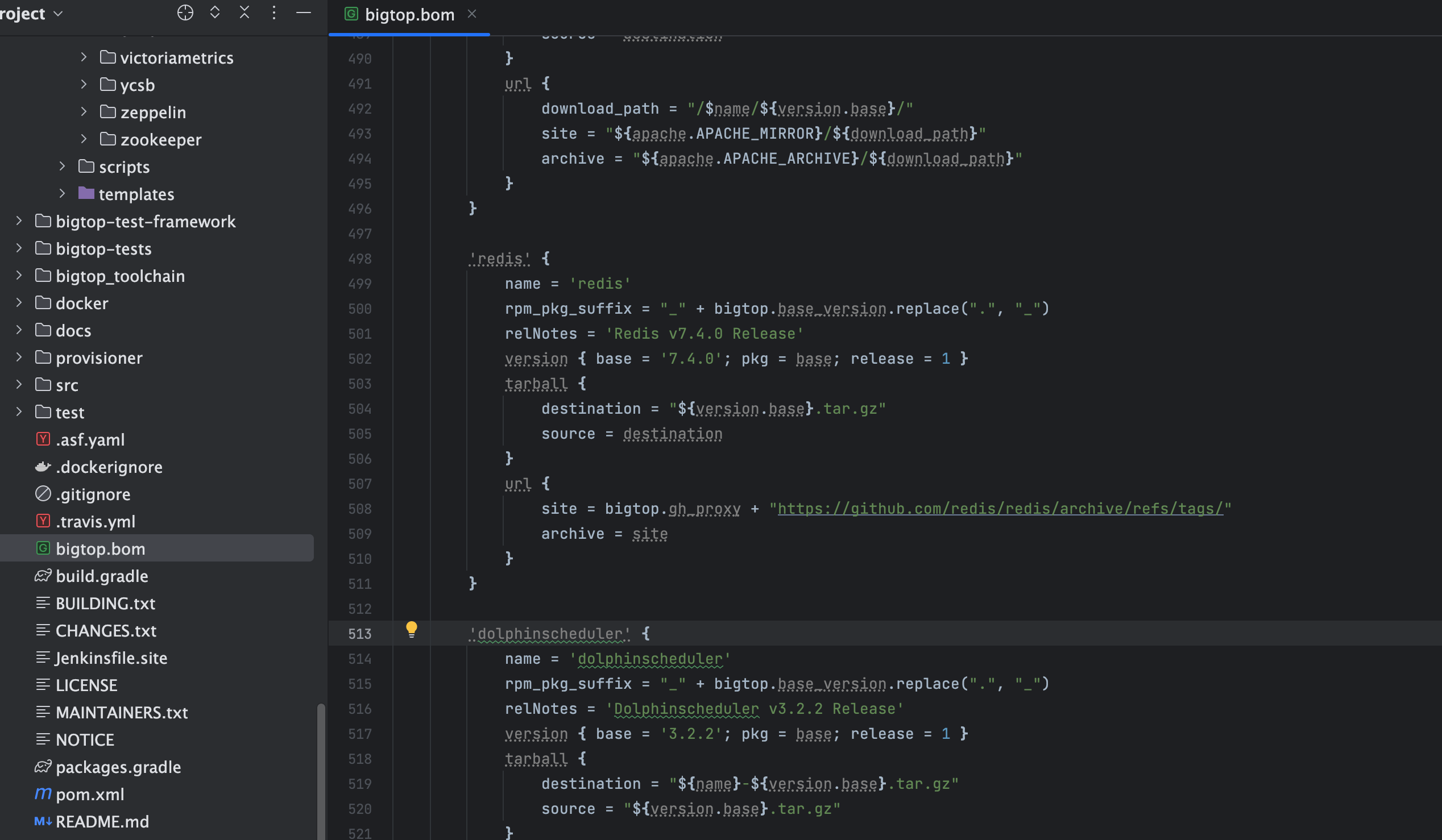Click the Groovy icon on bigtop.bom tab

pos(351,14)
